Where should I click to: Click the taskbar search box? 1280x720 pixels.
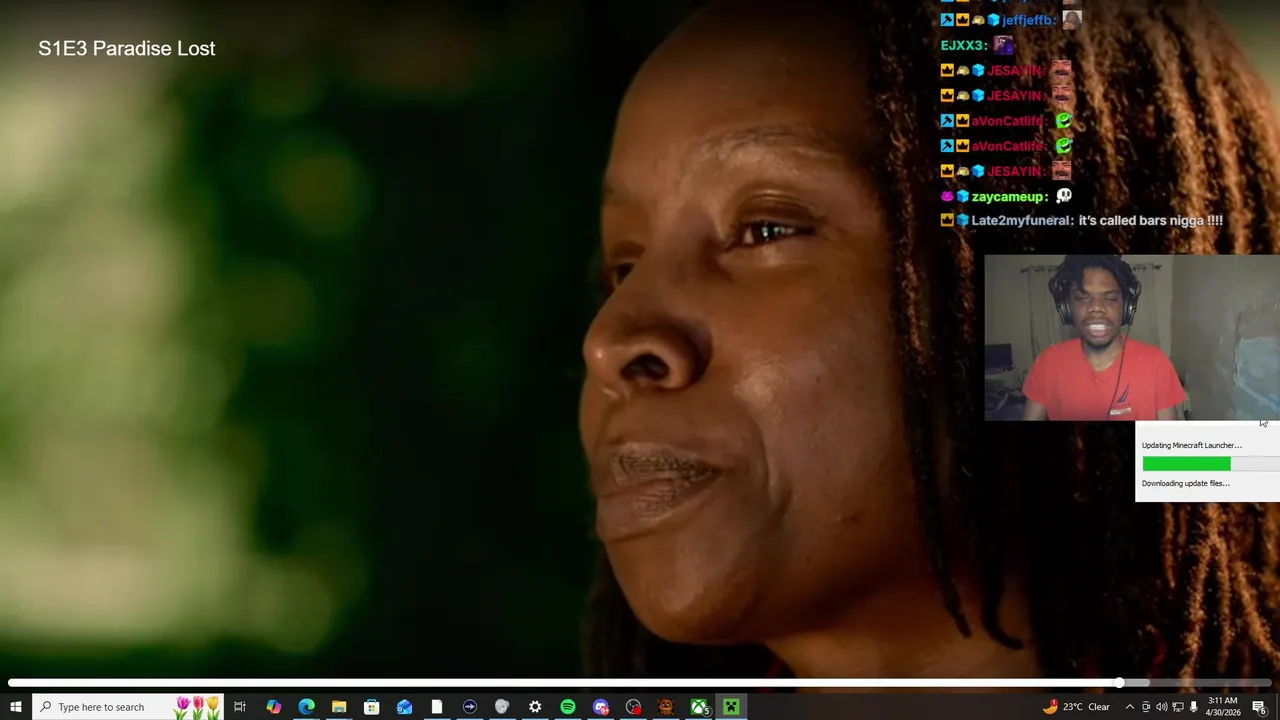(x=127, y=707)
